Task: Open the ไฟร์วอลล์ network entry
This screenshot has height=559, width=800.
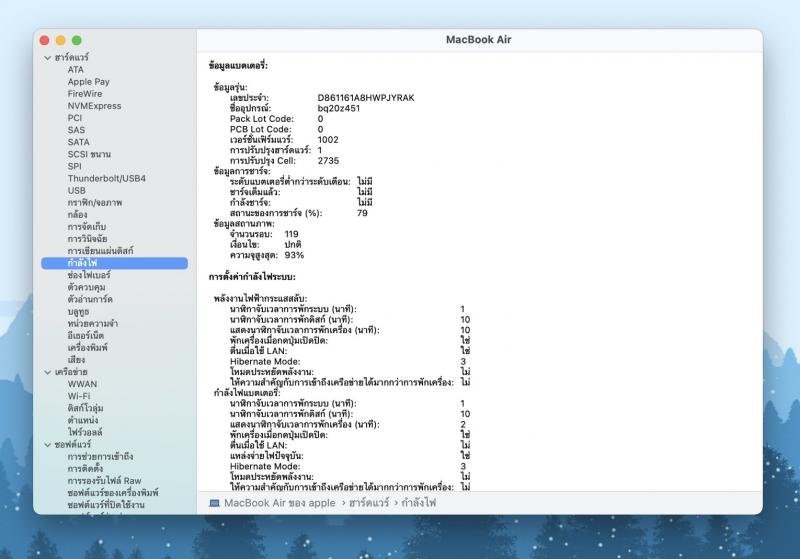Action: click(88, 431)
